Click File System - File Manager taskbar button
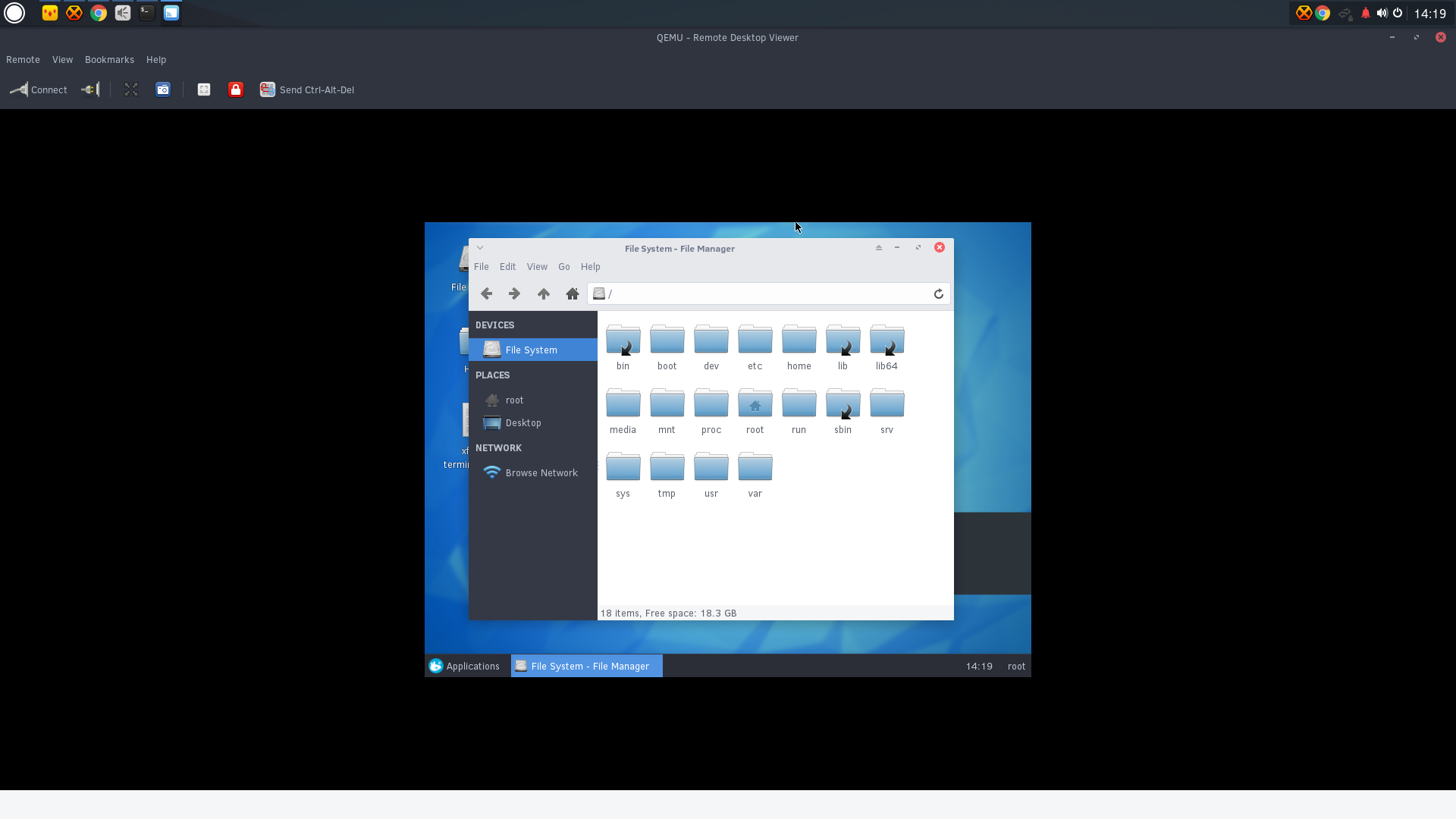The height and width of the screenshot is (819, 1456). click(x=587, y=666)
